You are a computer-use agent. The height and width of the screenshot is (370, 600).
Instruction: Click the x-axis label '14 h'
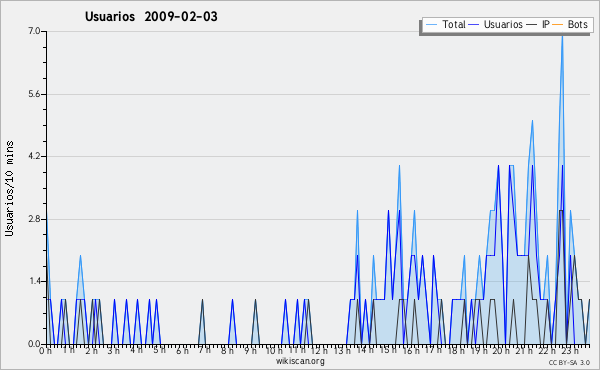coord(365,350)
